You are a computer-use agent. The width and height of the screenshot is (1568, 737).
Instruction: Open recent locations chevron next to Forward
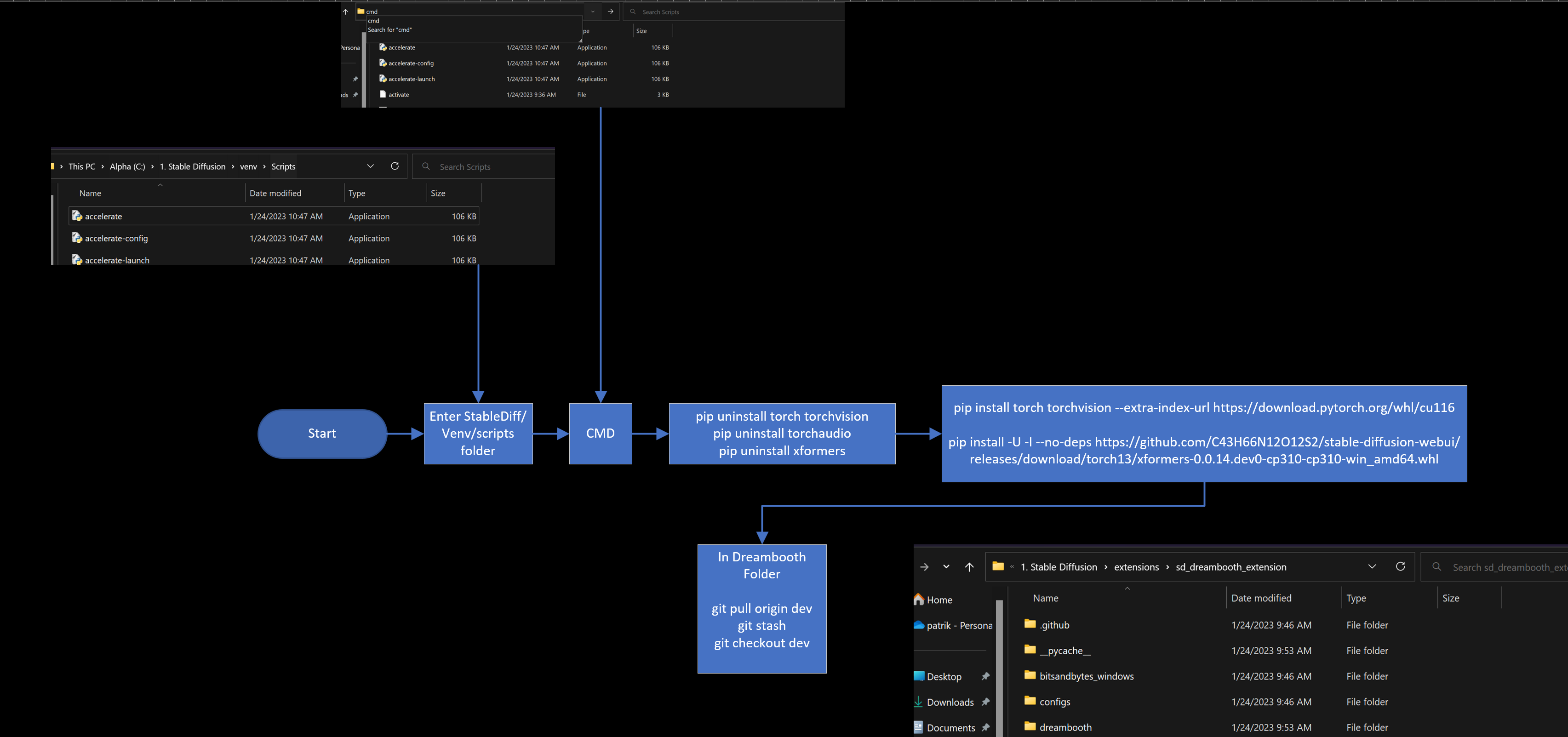point(946,566)
